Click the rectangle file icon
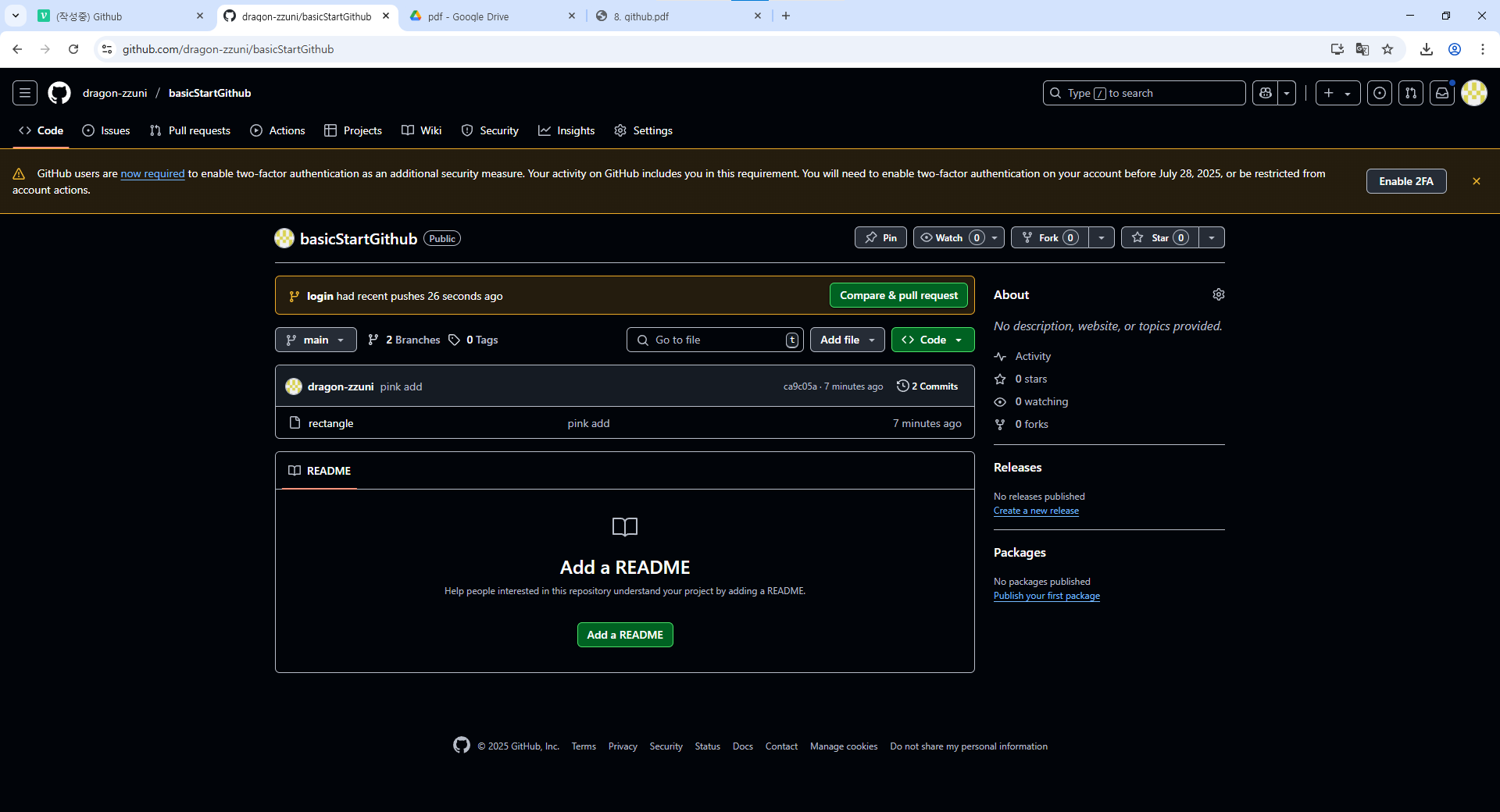The image size is (1500, 812). pyautogui.click(x=295, y=422)
